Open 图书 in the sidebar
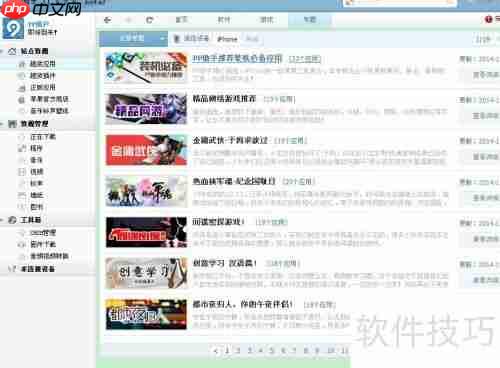 point(37,207)
